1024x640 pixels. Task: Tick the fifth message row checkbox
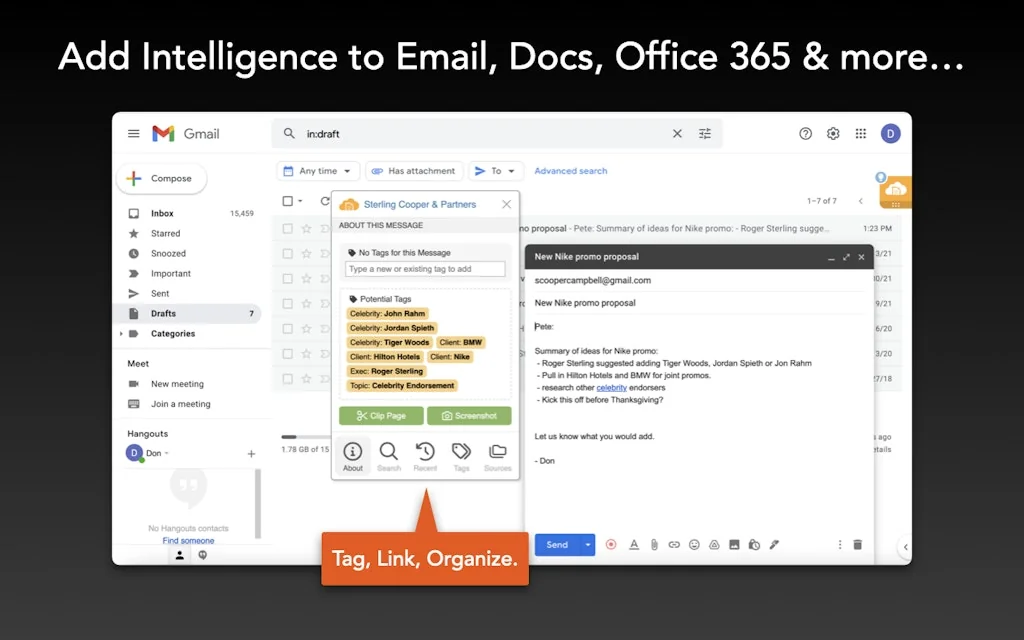(287, 328)
